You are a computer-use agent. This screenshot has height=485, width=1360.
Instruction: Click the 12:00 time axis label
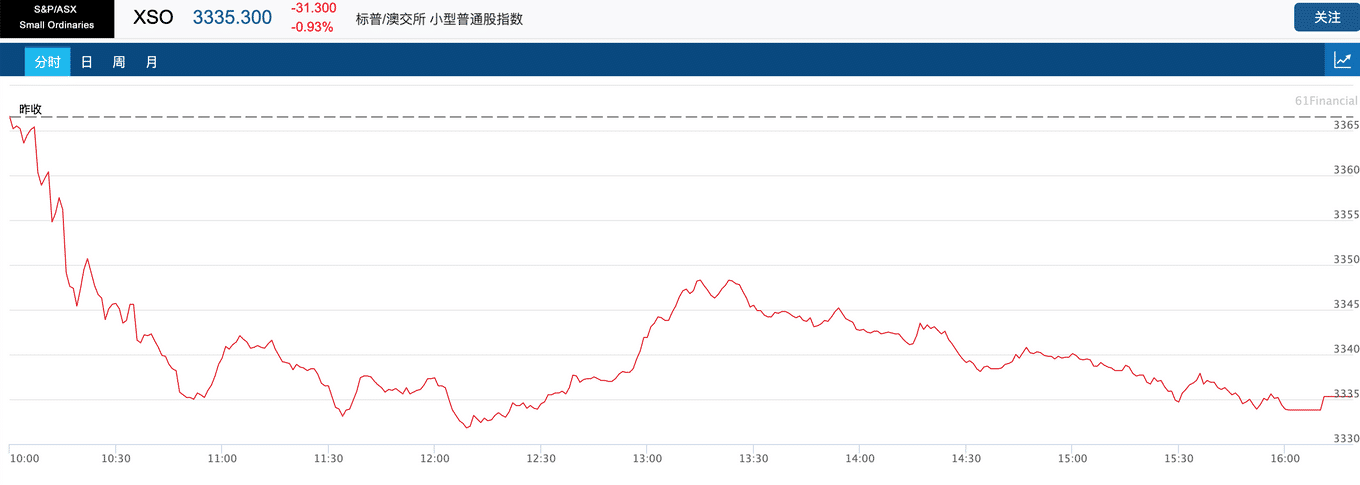point(435,458)
